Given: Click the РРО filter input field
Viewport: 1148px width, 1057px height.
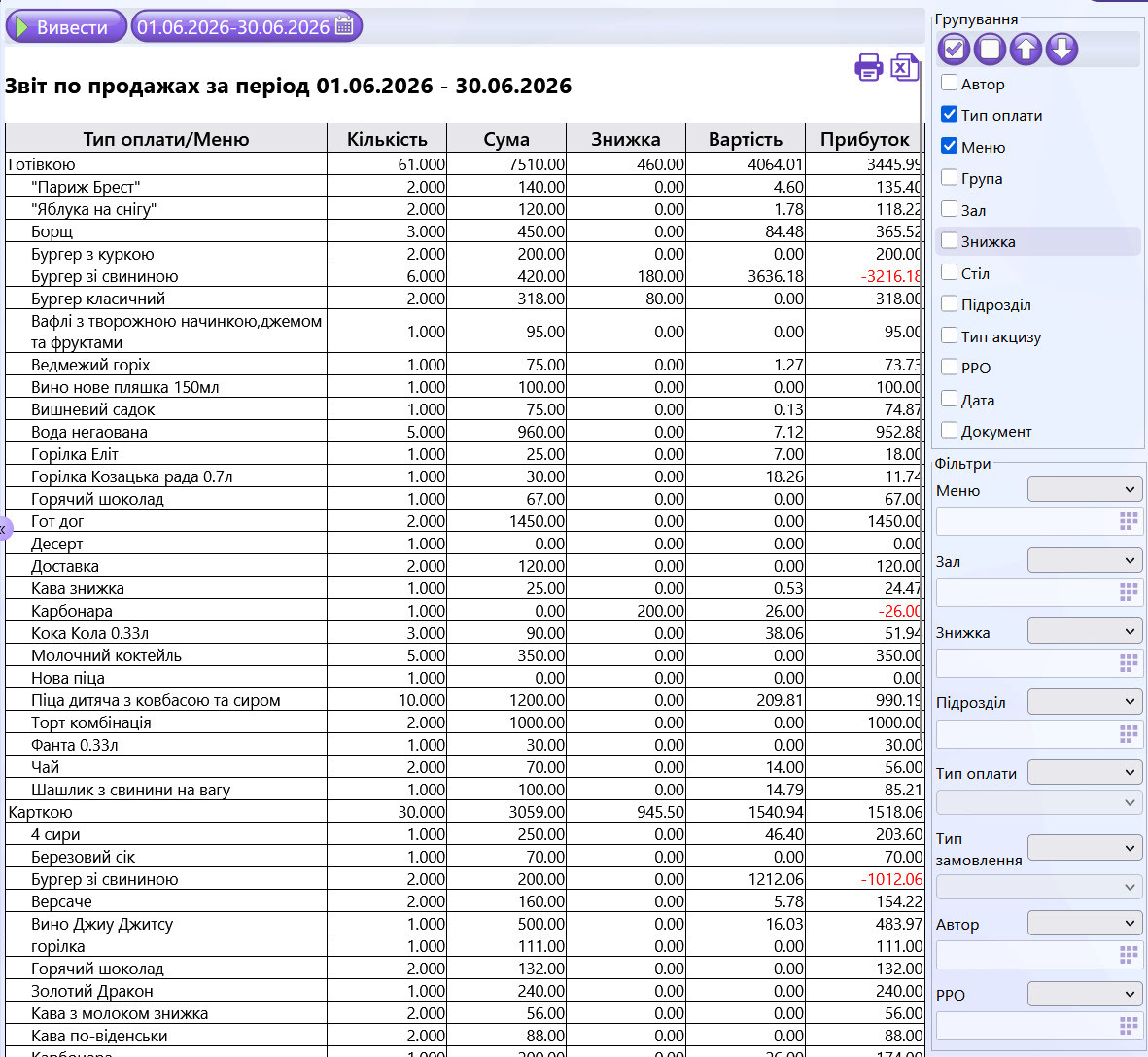Looking at the screenshot, I should (x=1039, y=1026).
